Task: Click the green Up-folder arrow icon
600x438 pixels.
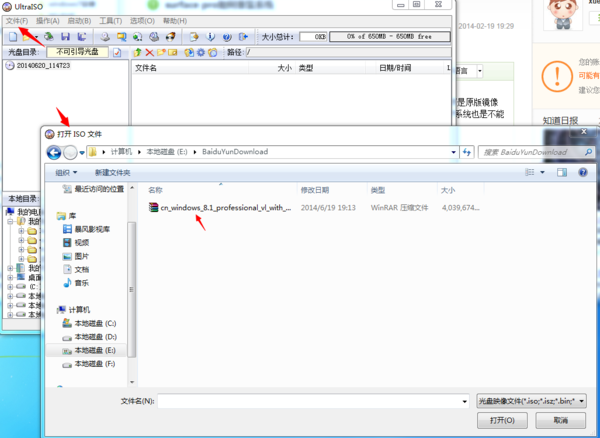Action: [137, 52]
